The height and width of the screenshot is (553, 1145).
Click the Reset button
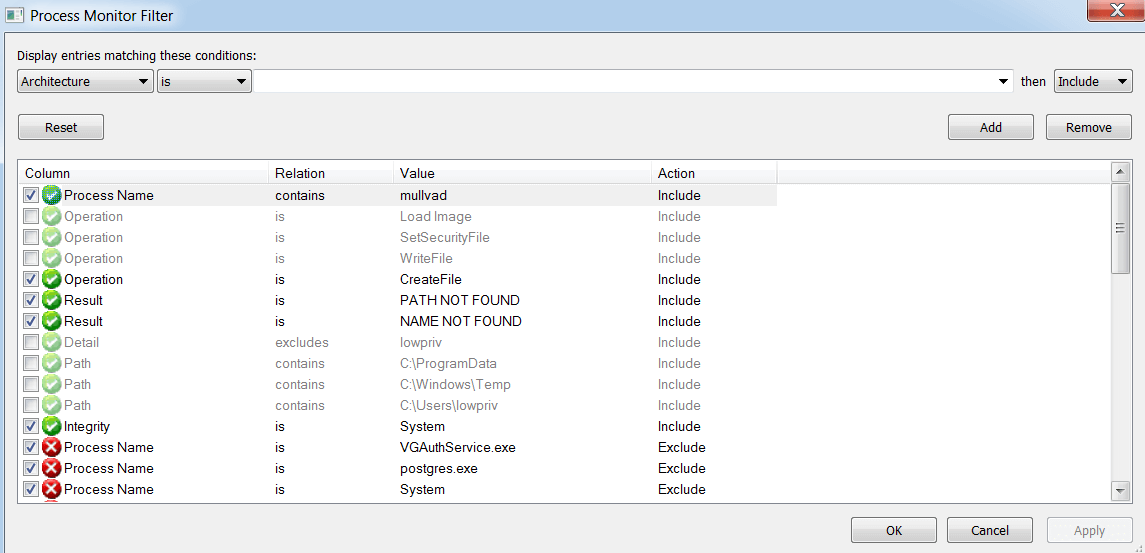pos(61,127)
